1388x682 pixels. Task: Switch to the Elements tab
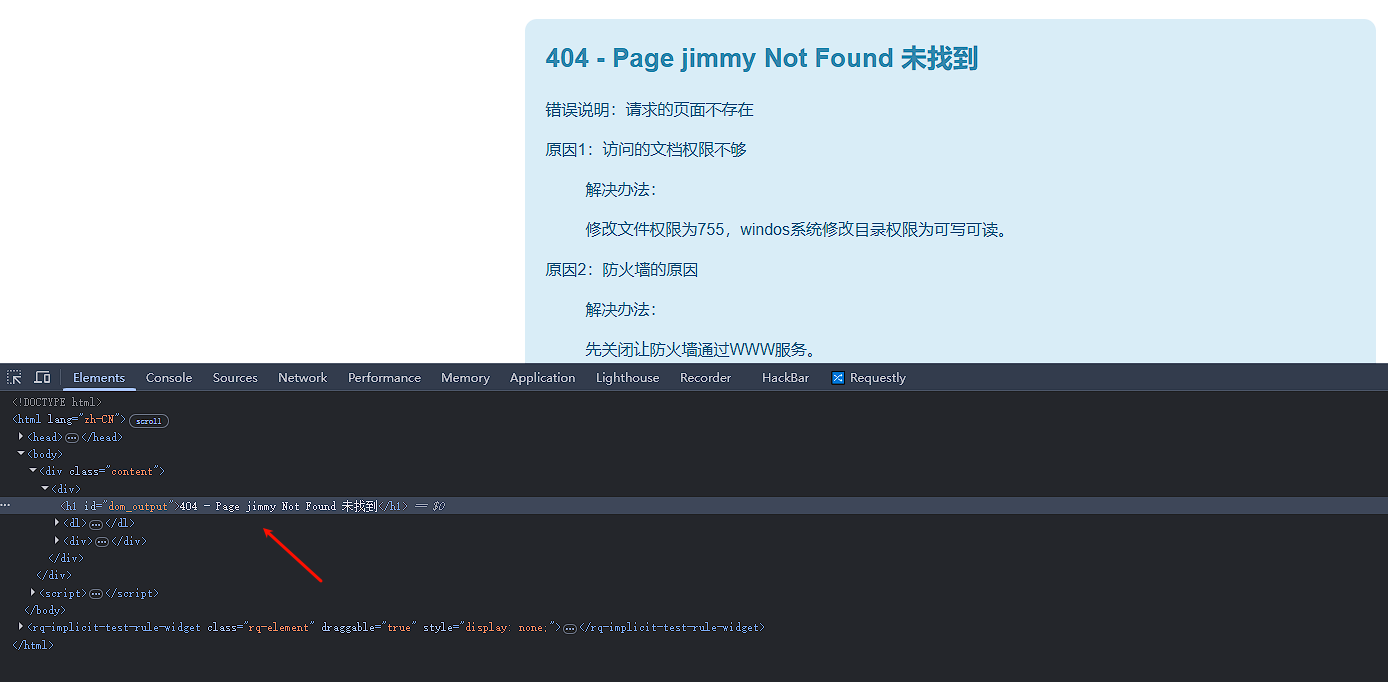[x=99, y=378]
